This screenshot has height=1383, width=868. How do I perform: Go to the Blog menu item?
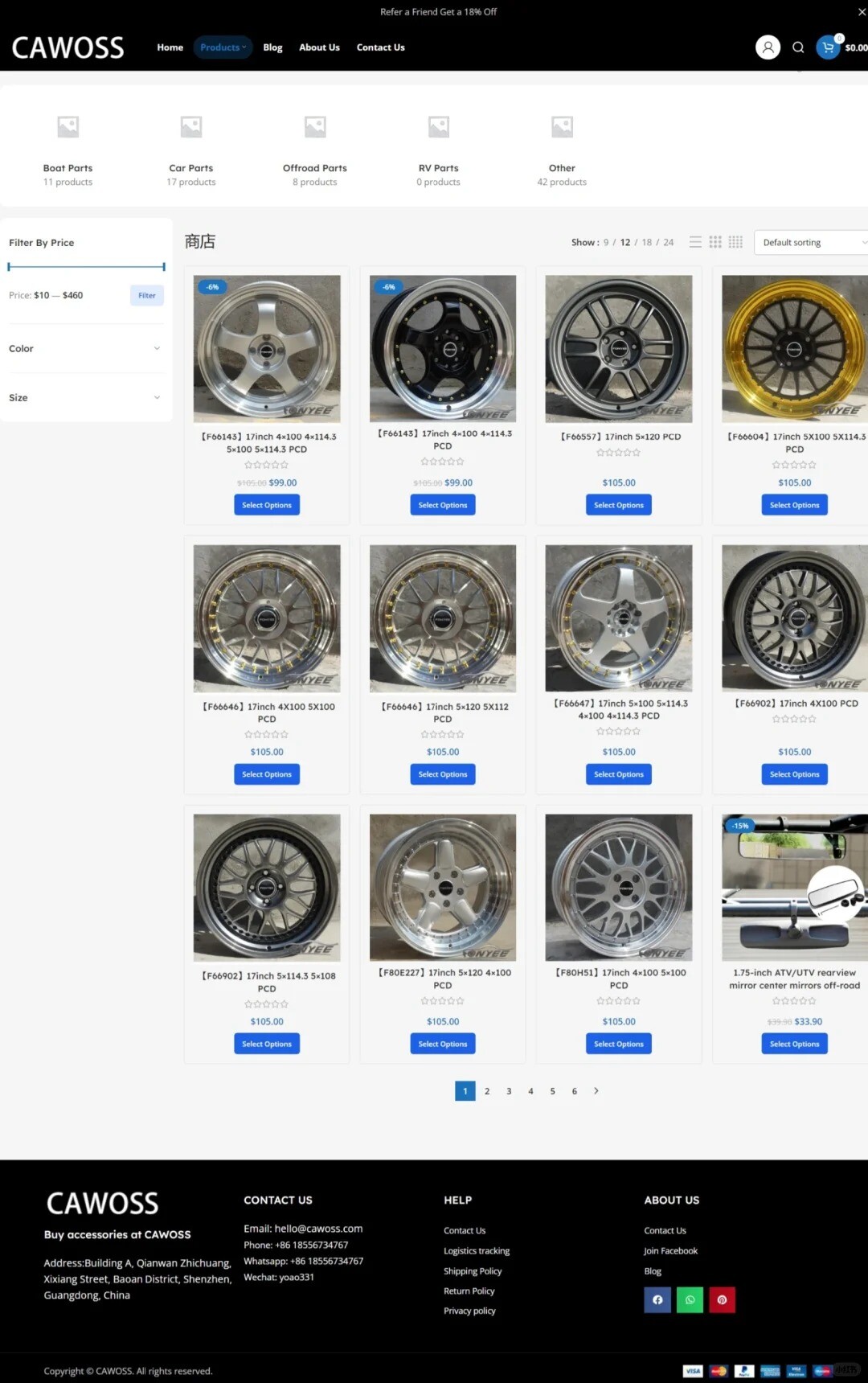coord(272,47)
